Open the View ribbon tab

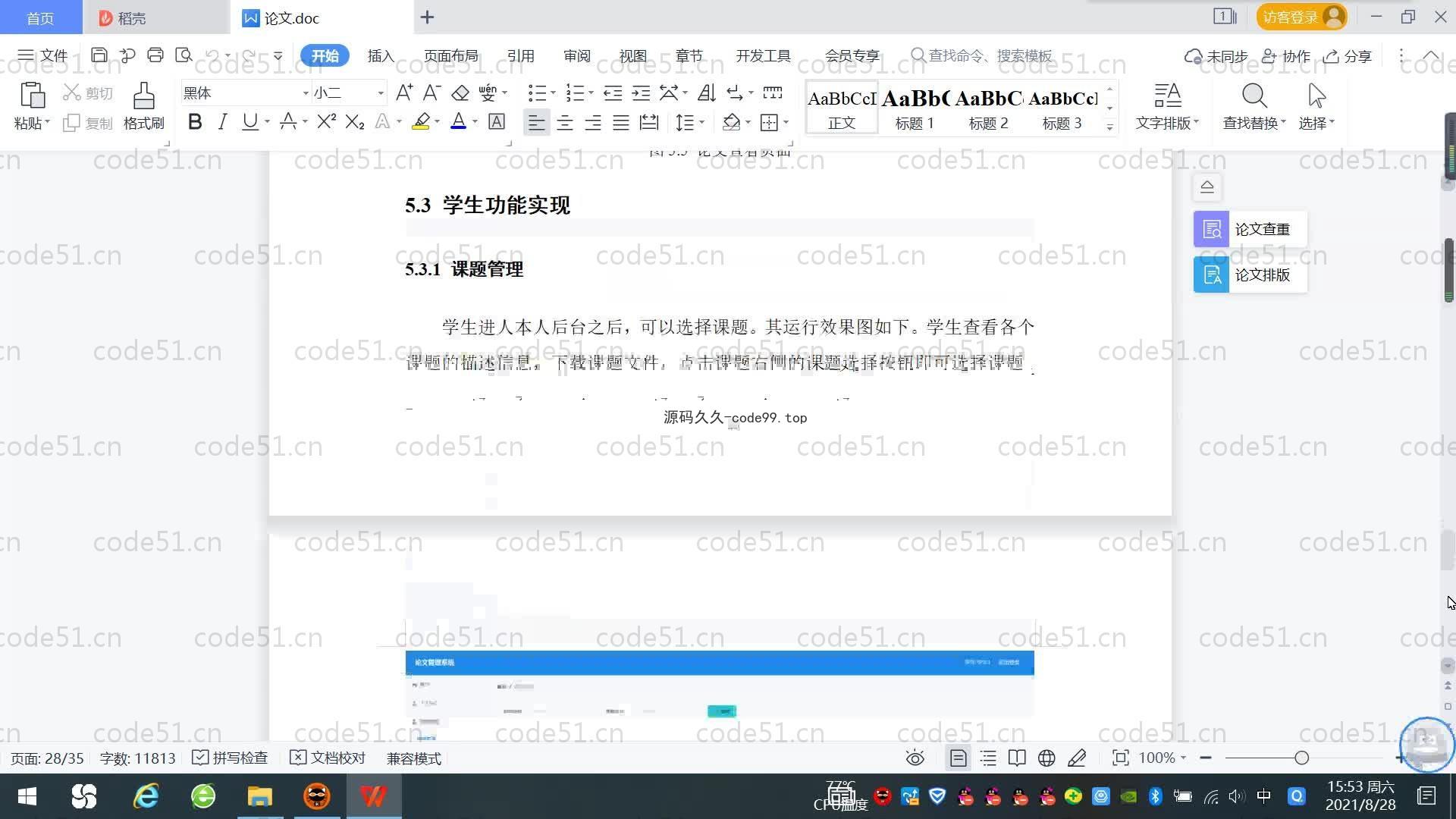[x=632, y=56]
